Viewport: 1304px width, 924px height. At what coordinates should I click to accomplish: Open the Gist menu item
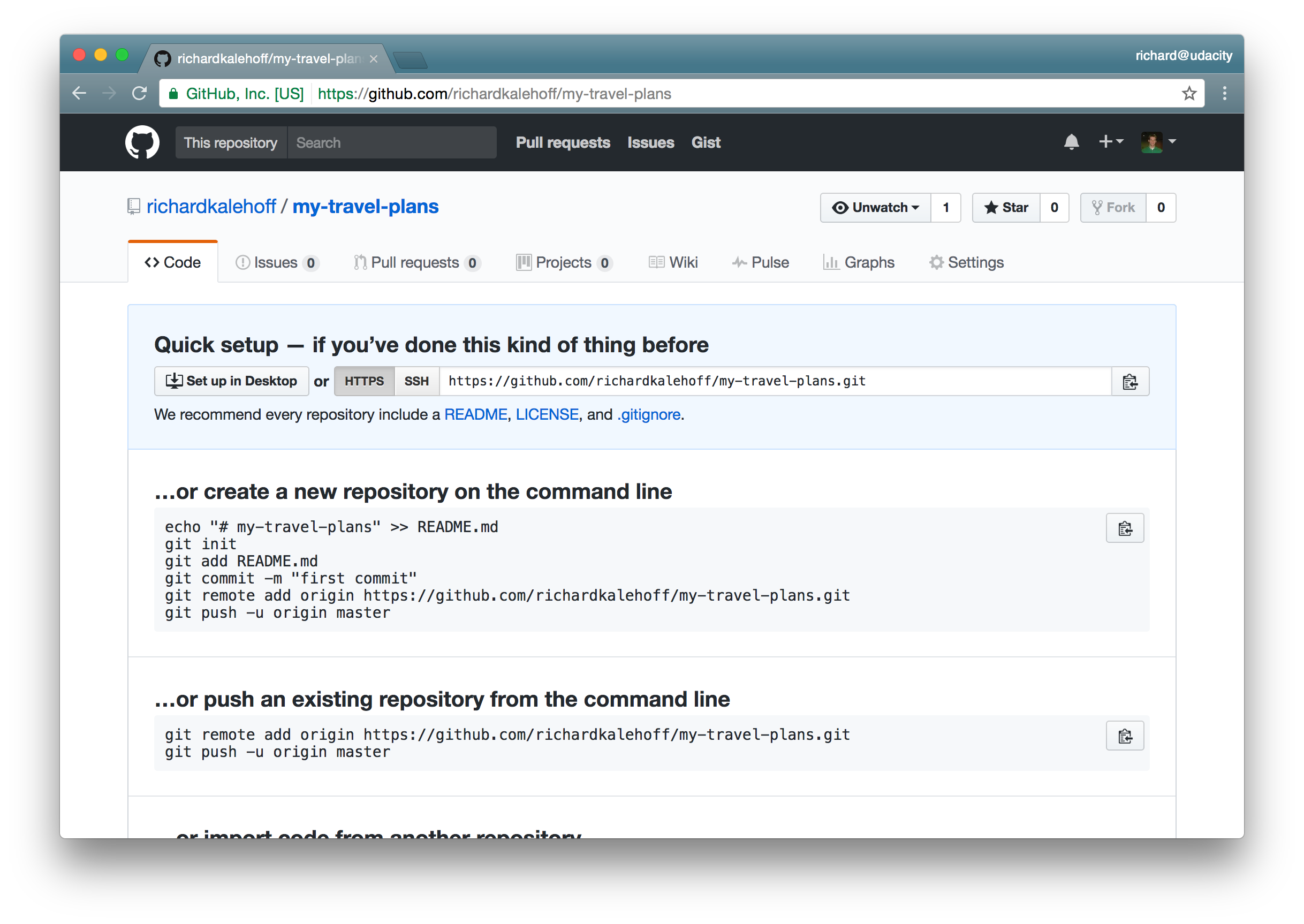pyautogui.click(x=706, y=143)
